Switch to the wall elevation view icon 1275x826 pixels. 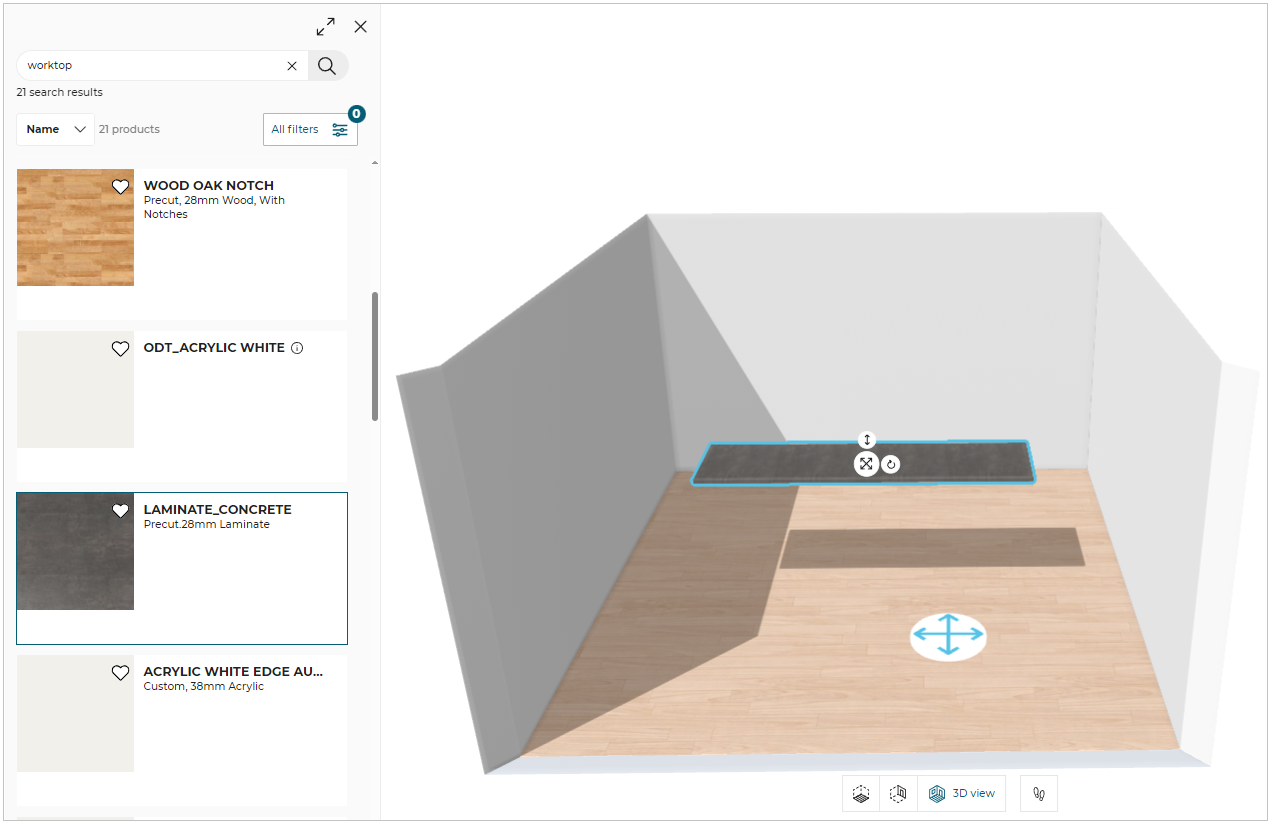coord(898,794)
